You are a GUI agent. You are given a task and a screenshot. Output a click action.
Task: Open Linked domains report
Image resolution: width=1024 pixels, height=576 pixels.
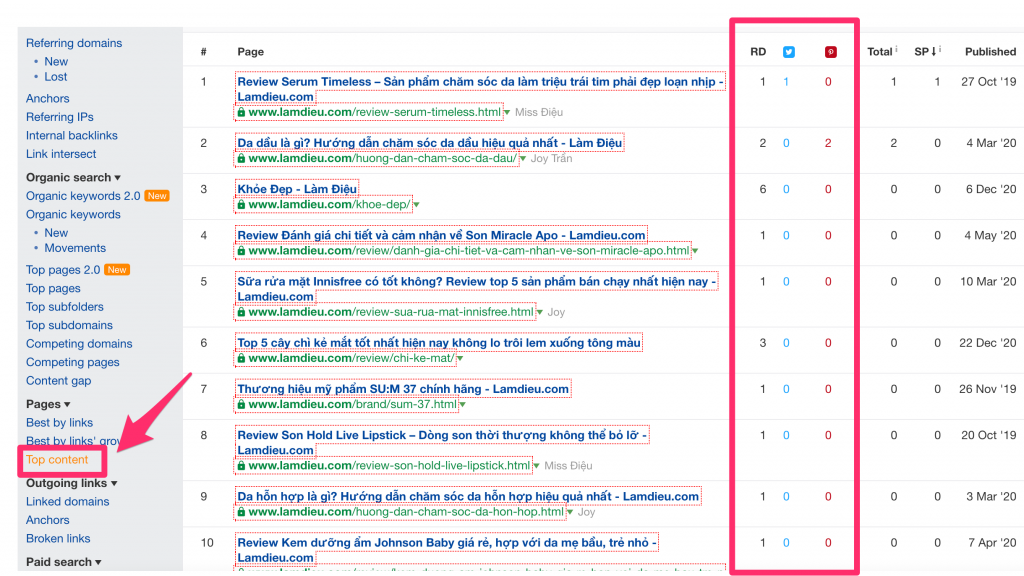click(67, 502)
